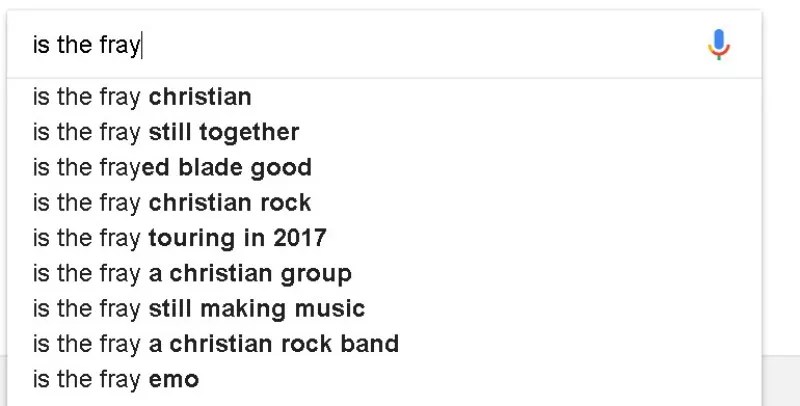Image resolution: width=800 pixels, height=406 pixels.
Task: Select the "is the fray emo" suggestion
Action: (115, 379)
